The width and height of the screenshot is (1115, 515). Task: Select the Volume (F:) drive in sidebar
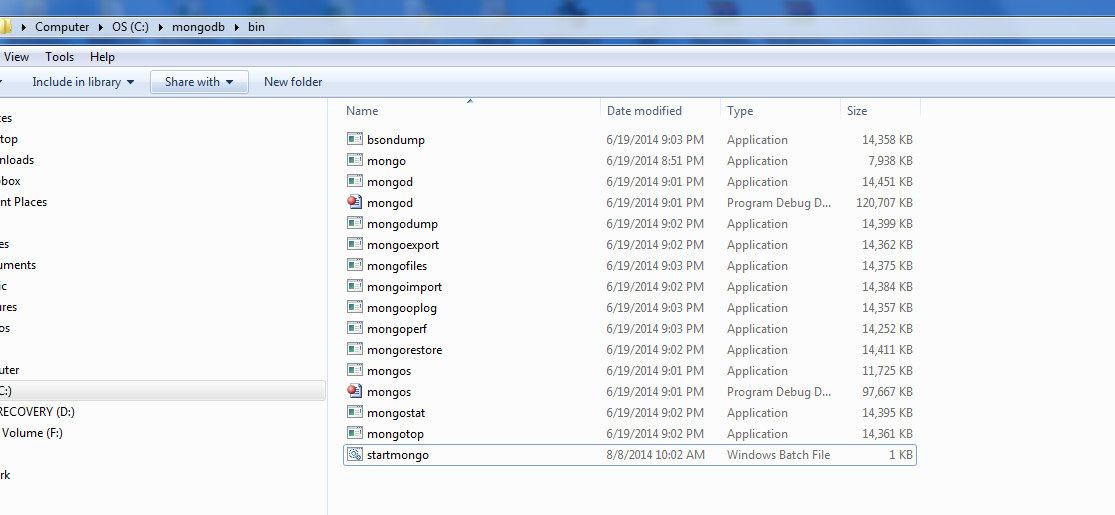coord(31,432)
